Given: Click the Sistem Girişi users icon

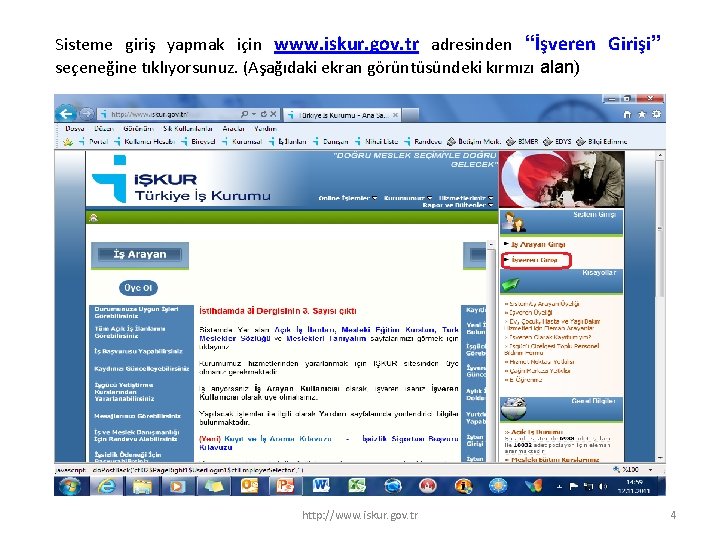Looking at the screenshot, I should click(x=514, y=221).
